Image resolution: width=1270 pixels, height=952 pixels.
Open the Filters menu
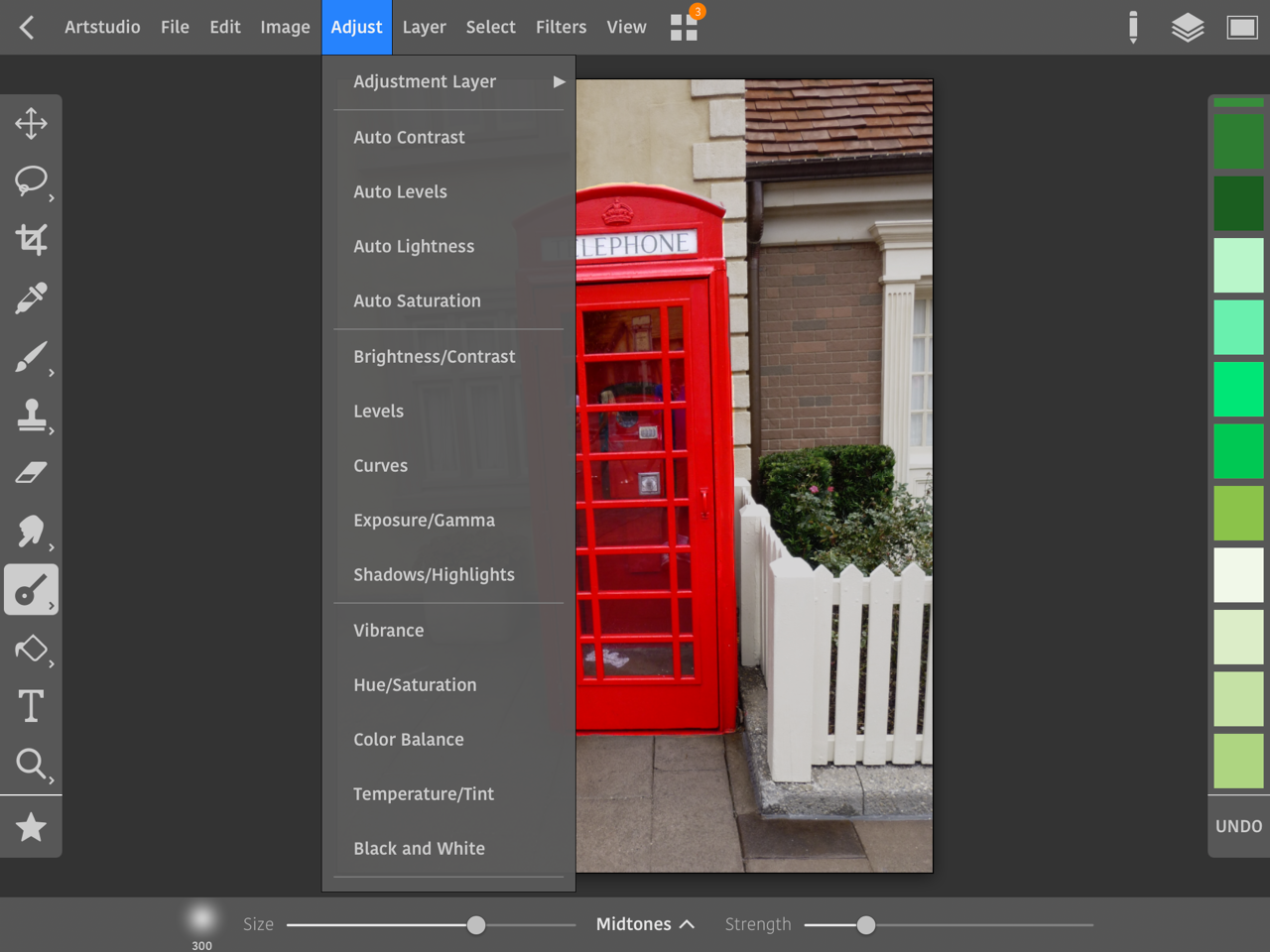561,28
